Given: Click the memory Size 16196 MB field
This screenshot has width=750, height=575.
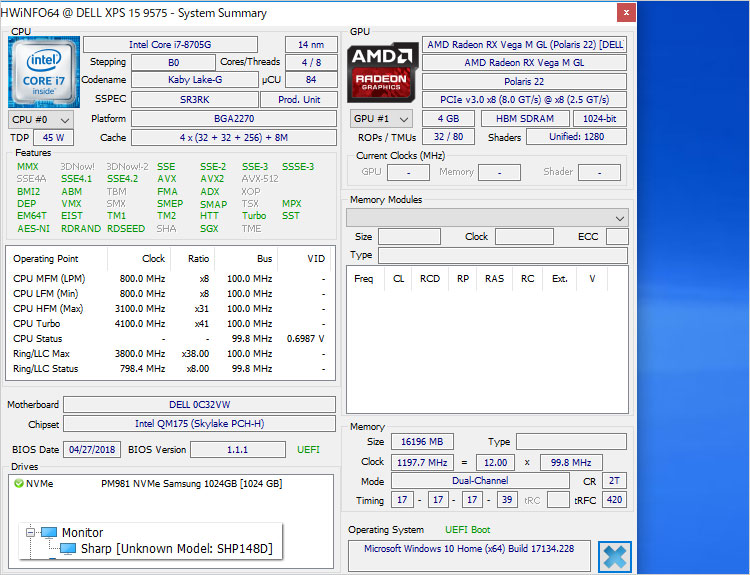Looking at the screenshot, I should (422, 442).
